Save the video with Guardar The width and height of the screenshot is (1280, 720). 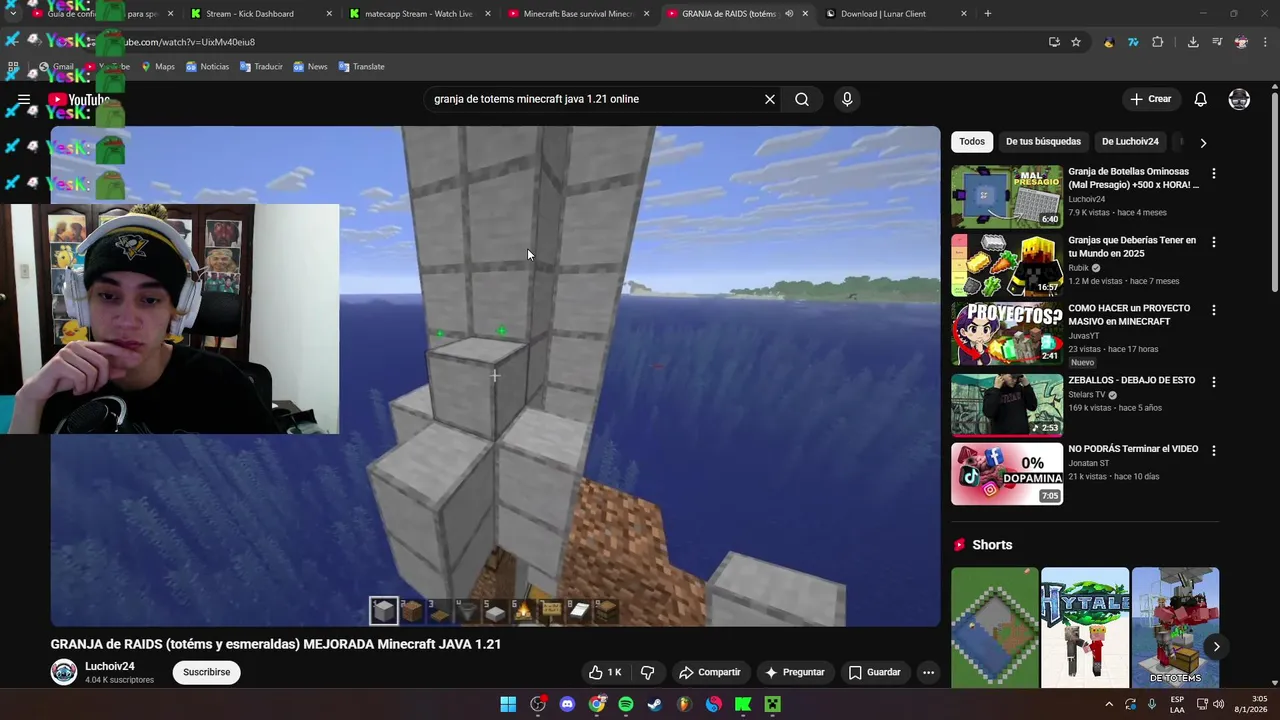875,672
